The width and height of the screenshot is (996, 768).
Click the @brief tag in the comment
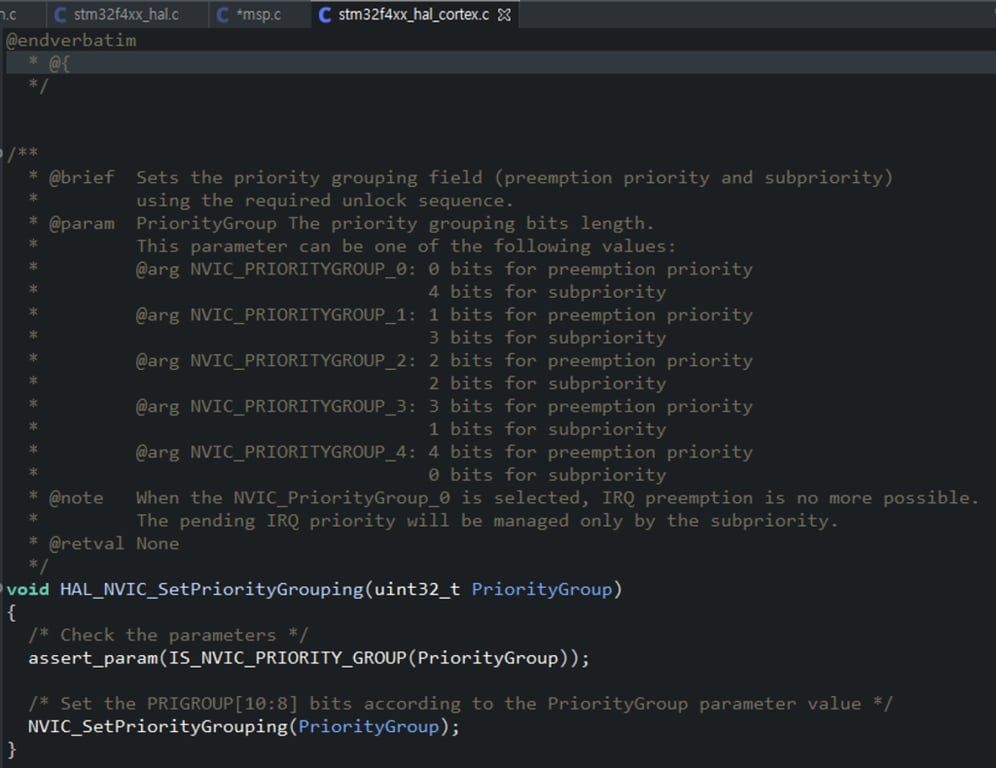pos(81,178)
